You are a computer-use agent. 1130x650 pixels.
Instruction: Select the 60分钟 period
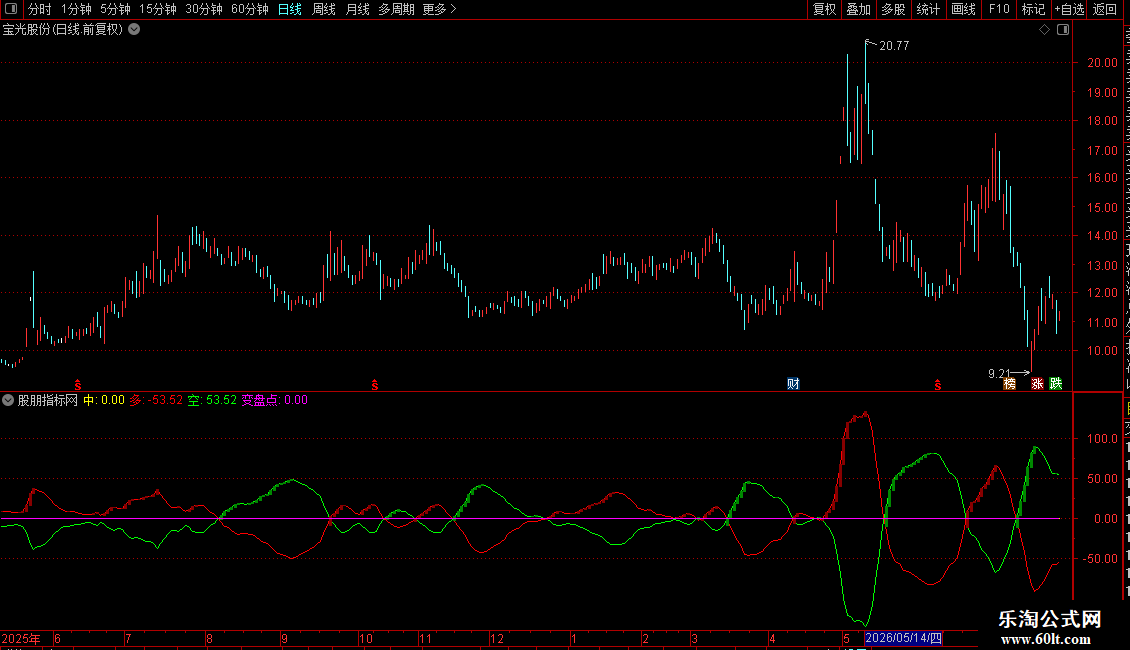(249, 9)
